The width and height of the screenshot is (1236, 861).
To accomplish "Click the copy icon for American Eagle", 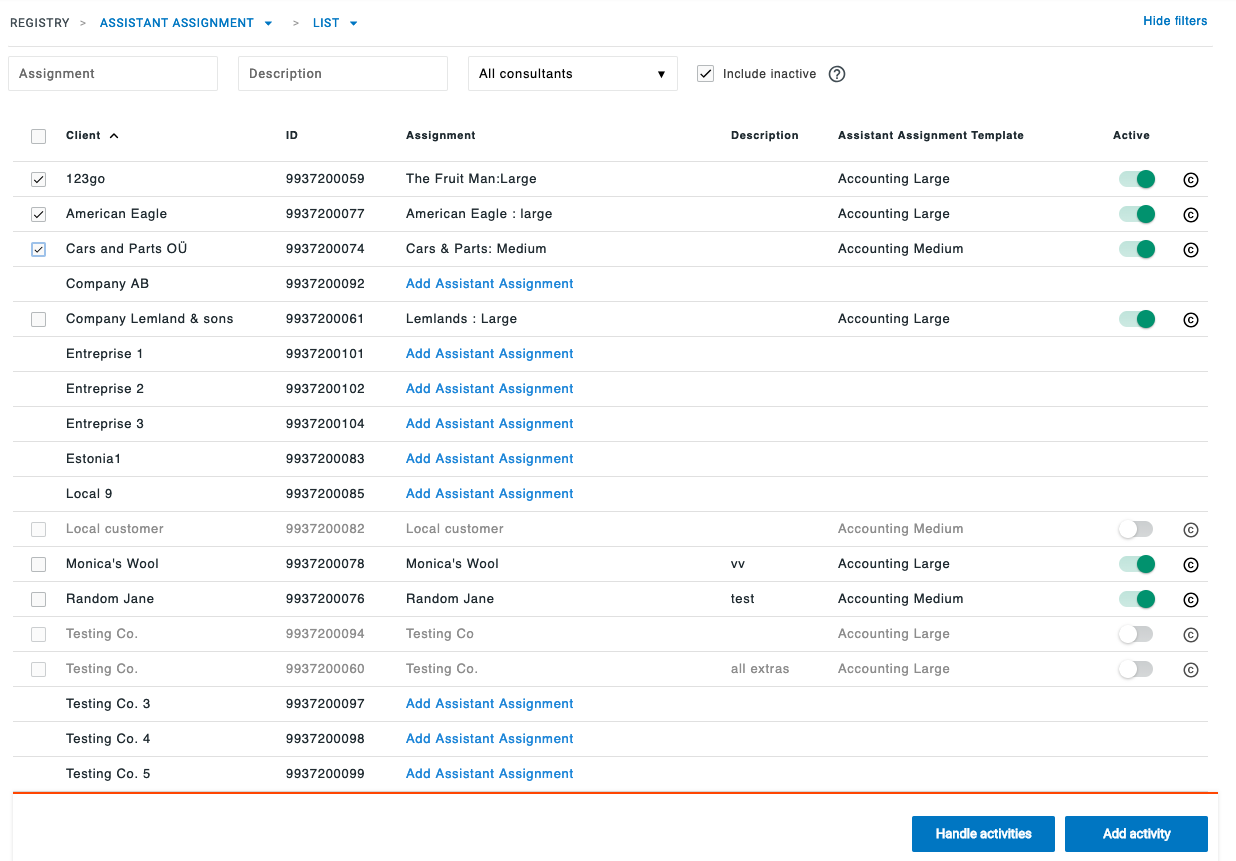I will [x=1190, y=215].
